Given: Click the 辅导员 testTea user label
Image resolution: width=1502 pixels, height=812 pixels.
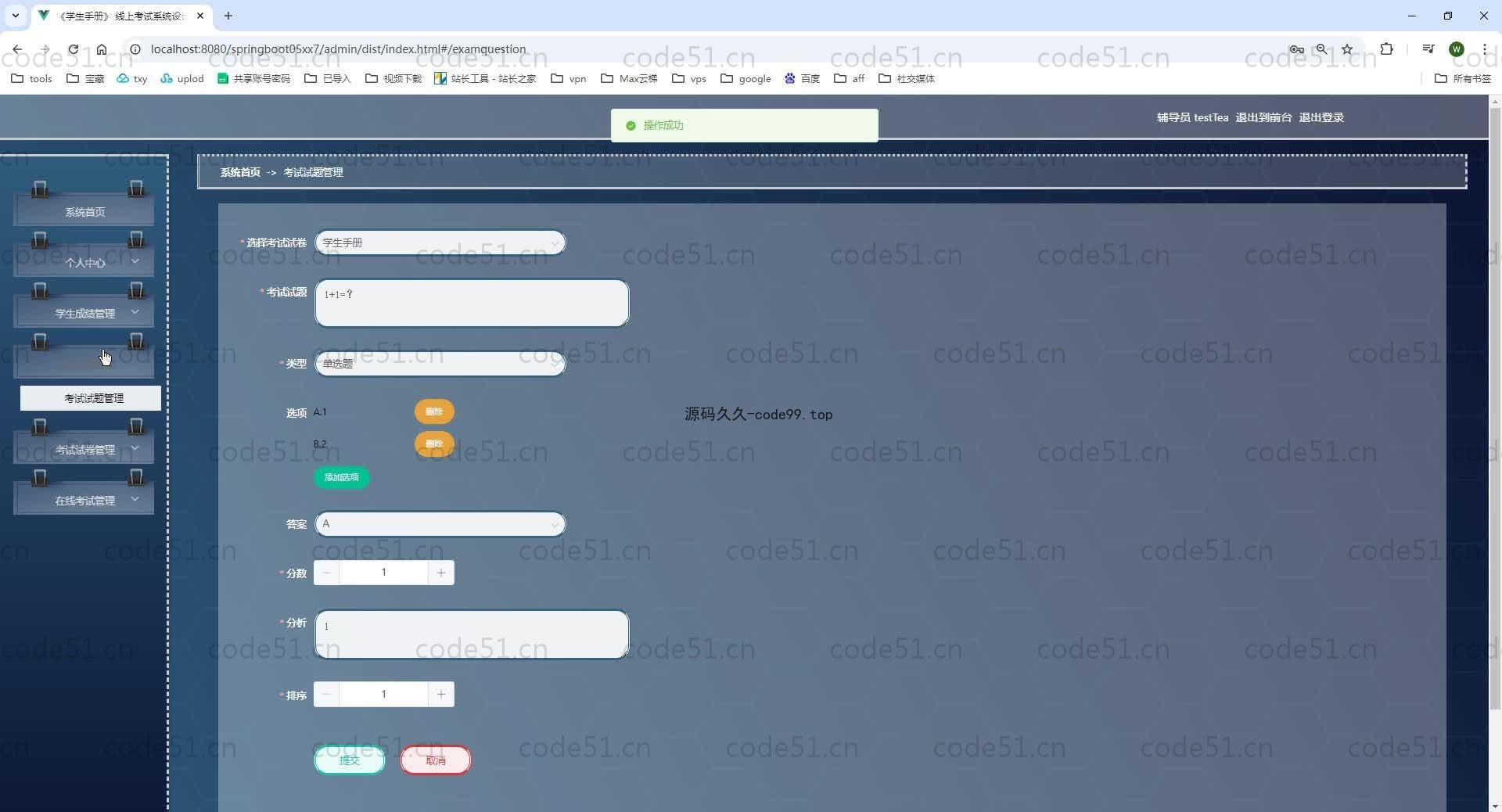Looking at the screenshot, I should click(1192, 117).
